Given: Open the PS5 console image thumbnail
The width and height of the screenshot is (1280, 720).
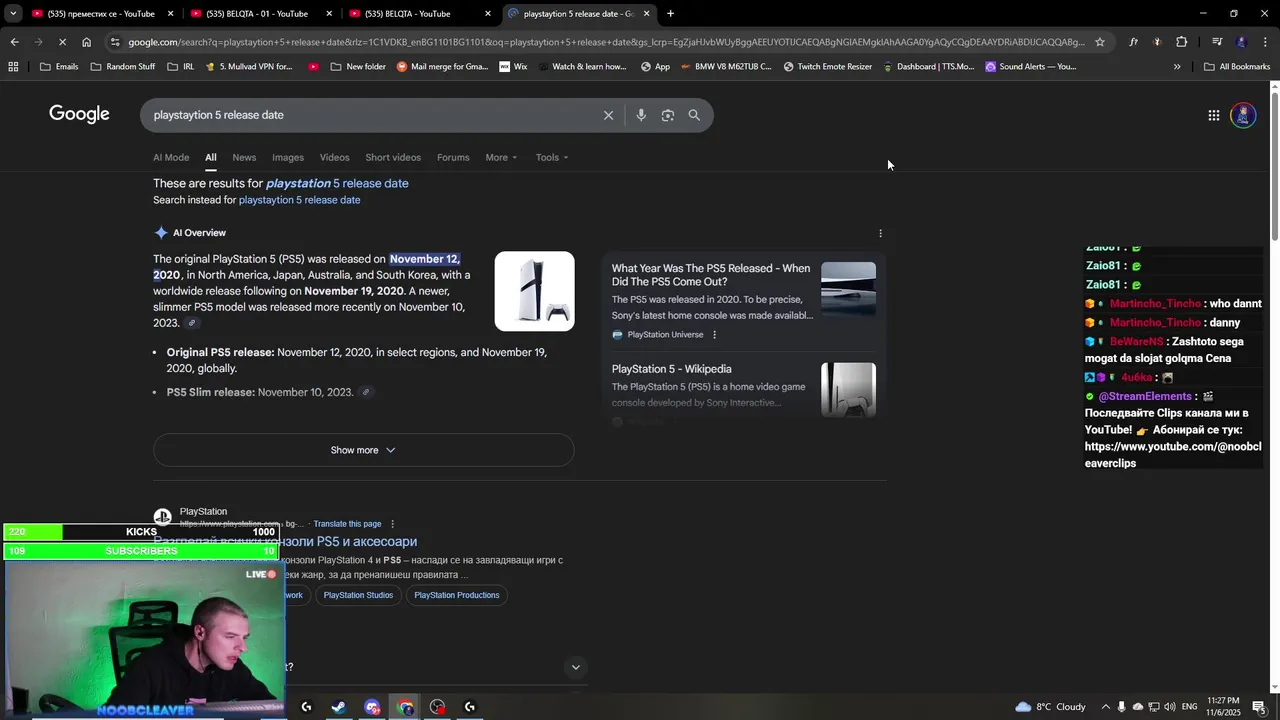Looking at the screenshot, I should pos(535,291).
